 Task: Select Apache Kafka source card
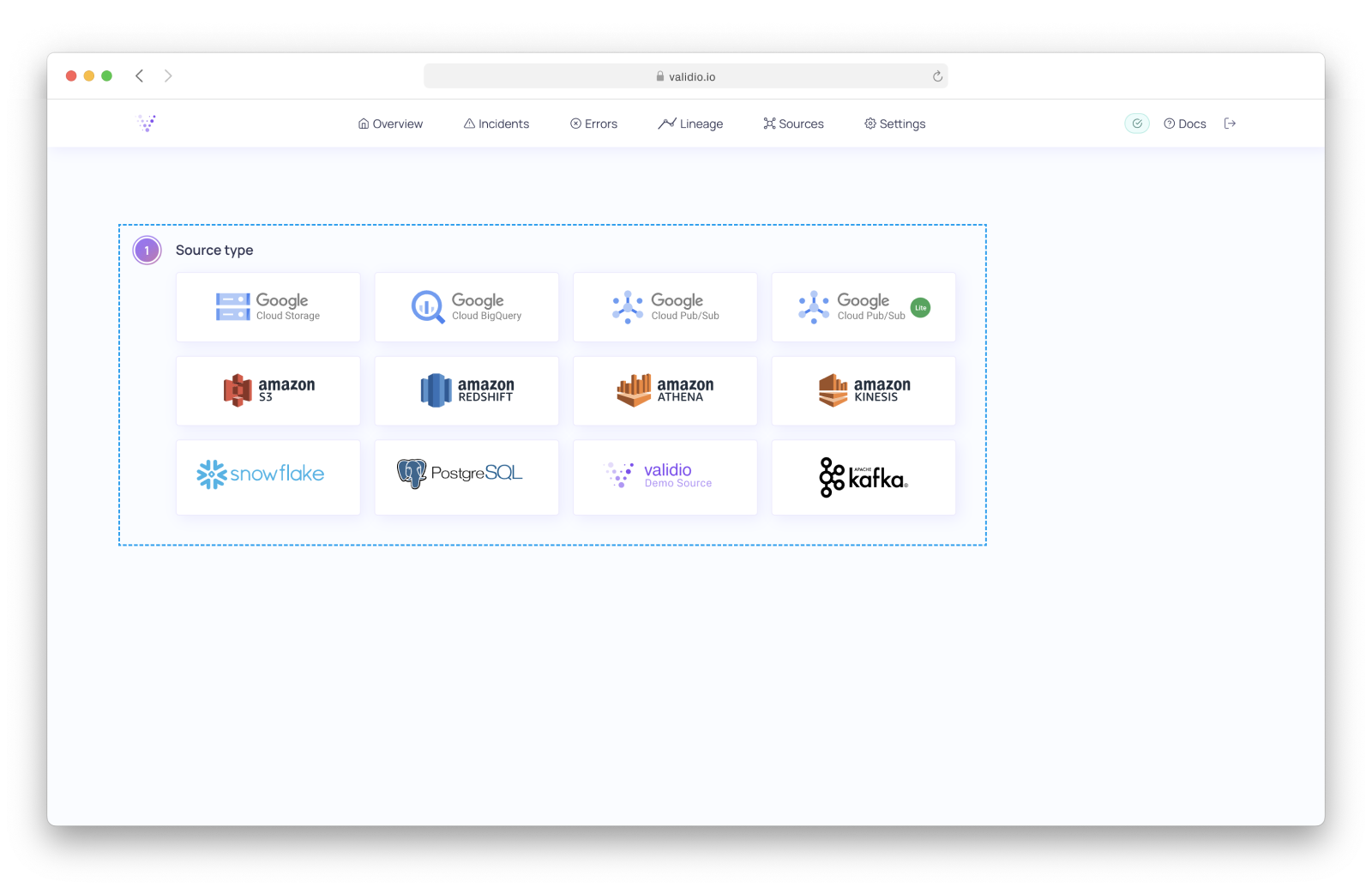(x=864, y=478)
